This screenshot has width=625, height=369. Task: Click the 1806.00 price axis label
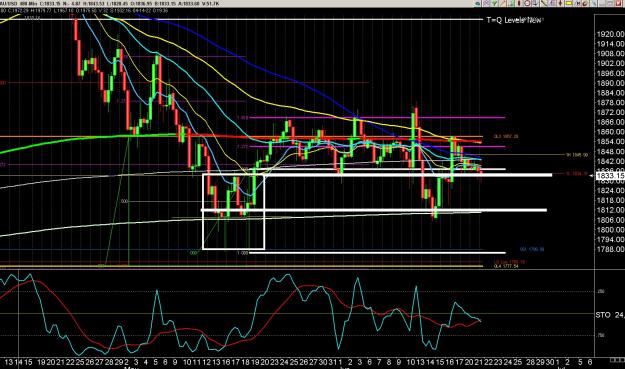(610, 220)
